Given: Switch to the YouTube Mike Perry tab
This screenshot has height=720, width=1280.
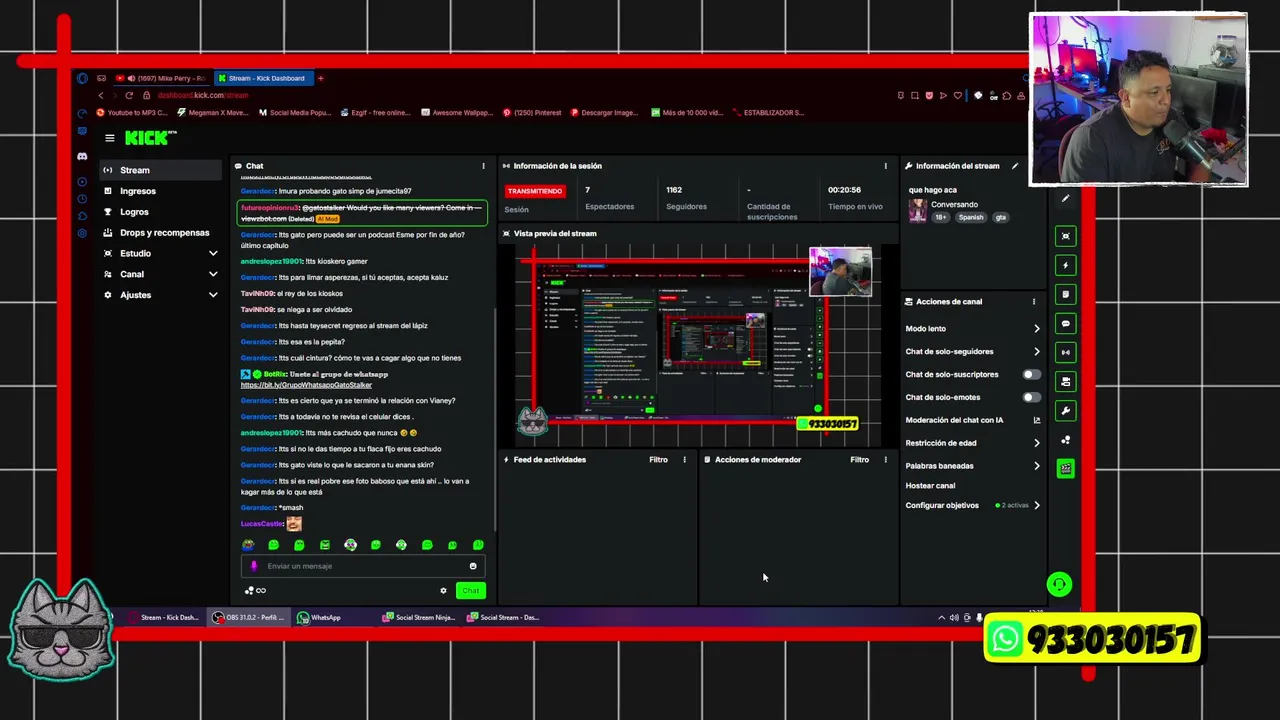Looking at the screenshot, I should [x=160, y=78].
